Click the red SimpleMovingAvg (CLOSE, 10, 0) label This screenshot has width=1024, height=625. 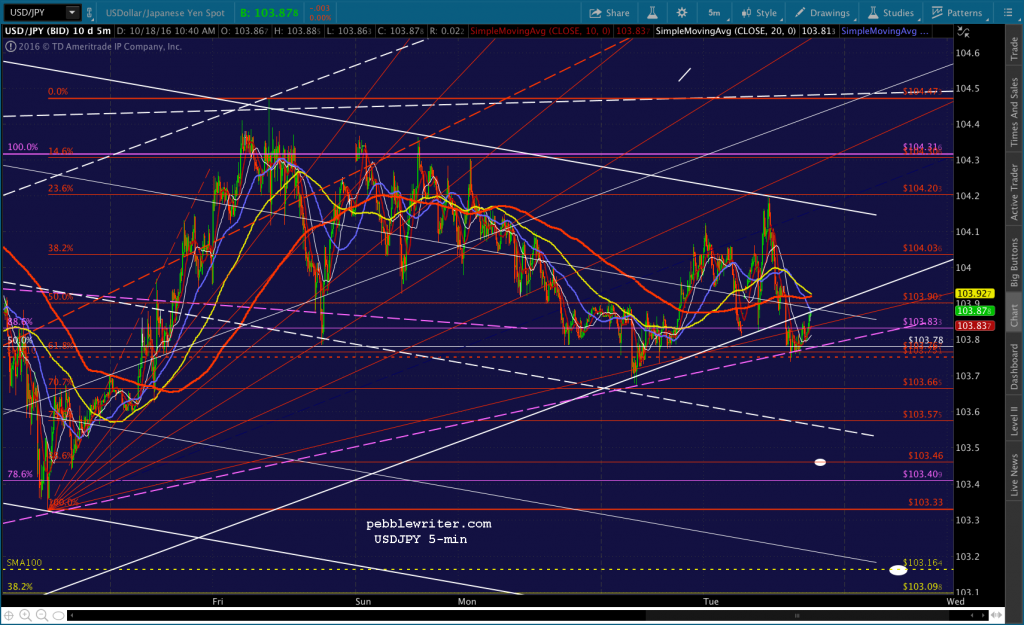click(540, 31)
